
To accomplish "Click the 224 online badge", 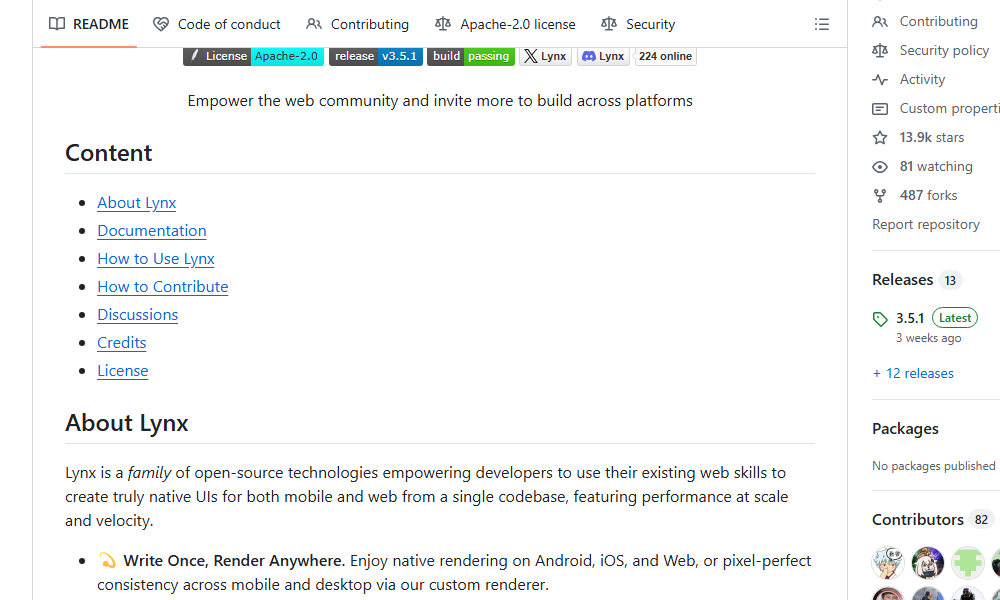I will click(x=665, y=56).
